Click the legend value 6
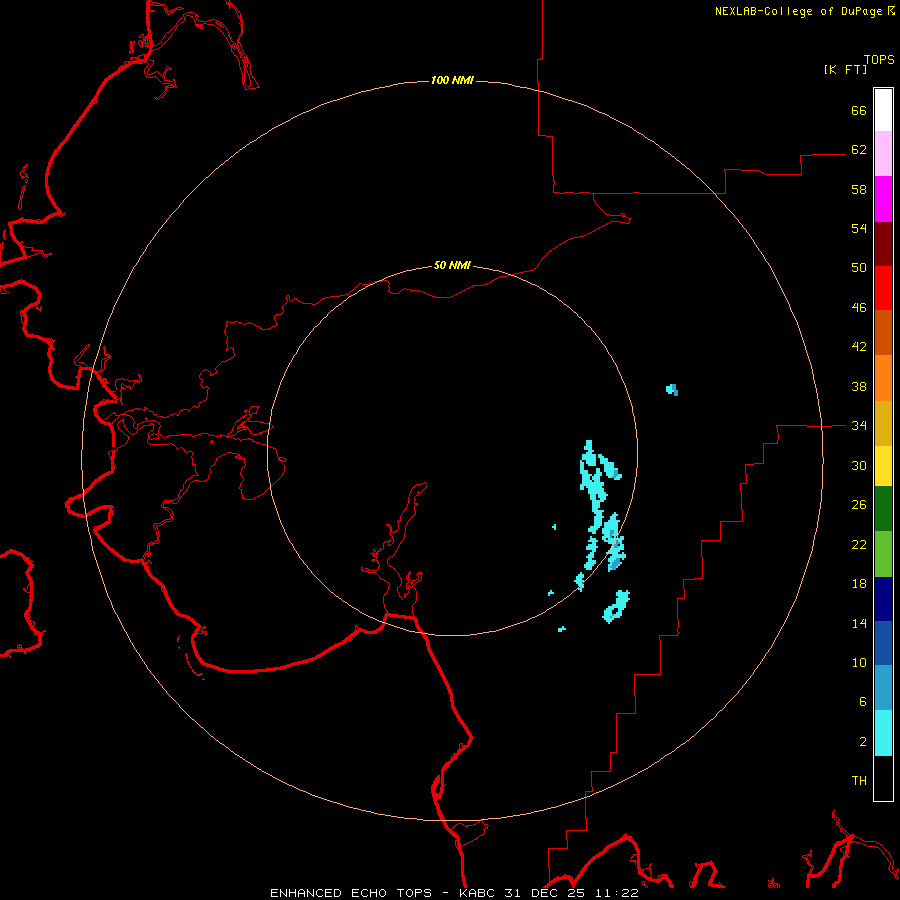 click(863, 701)
